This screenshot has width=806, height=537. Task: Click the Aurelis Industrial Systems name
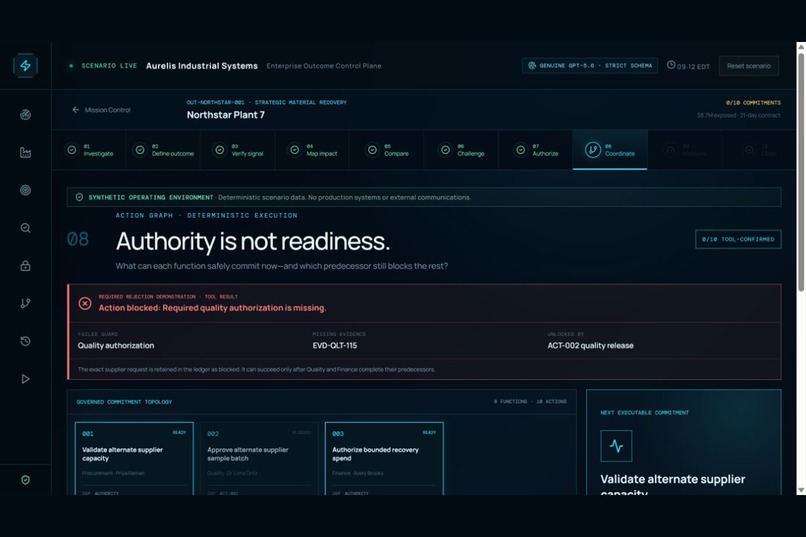[x=202, y=66]
